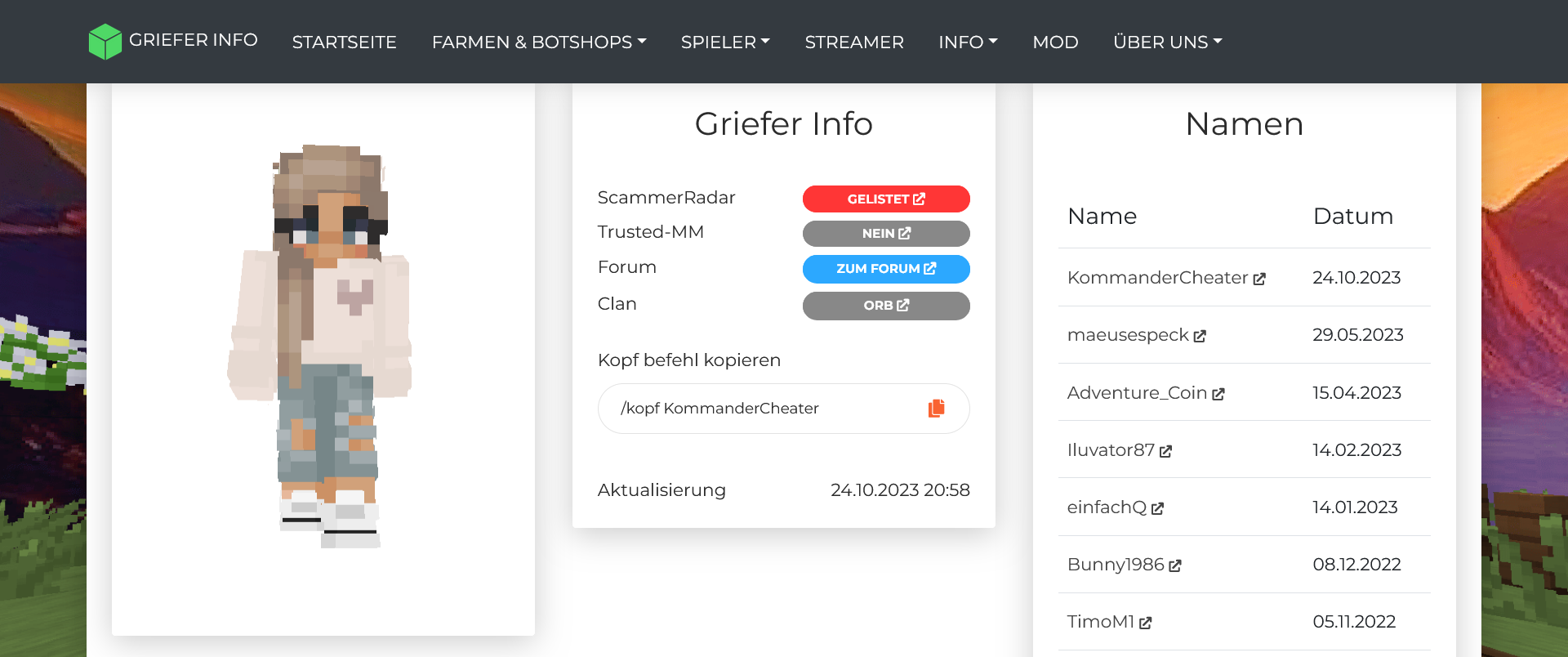This screenshot has height=657, width=1568.
Task: Open the external link icon beside maeusespeck
Action: [x=1200, y=336]
